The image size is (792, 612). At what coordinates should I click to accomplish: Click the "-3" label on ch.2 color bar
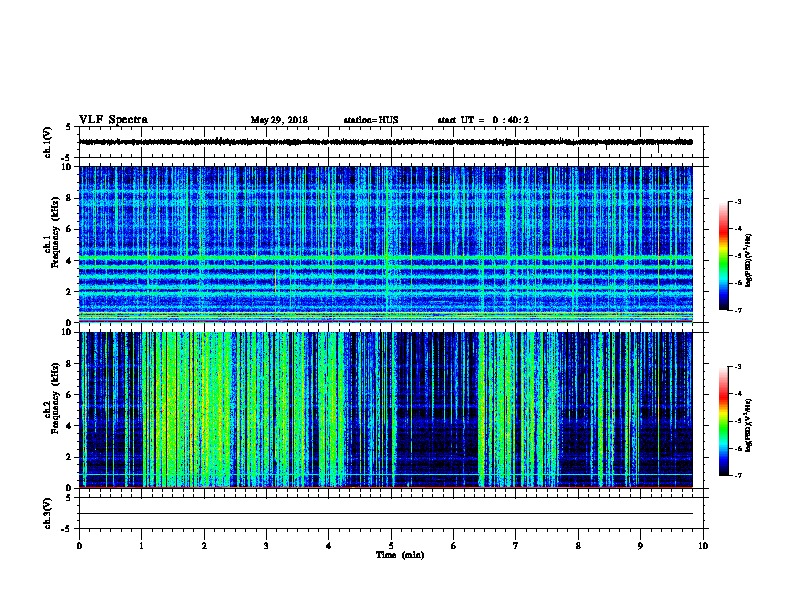[x=737, y=367]
